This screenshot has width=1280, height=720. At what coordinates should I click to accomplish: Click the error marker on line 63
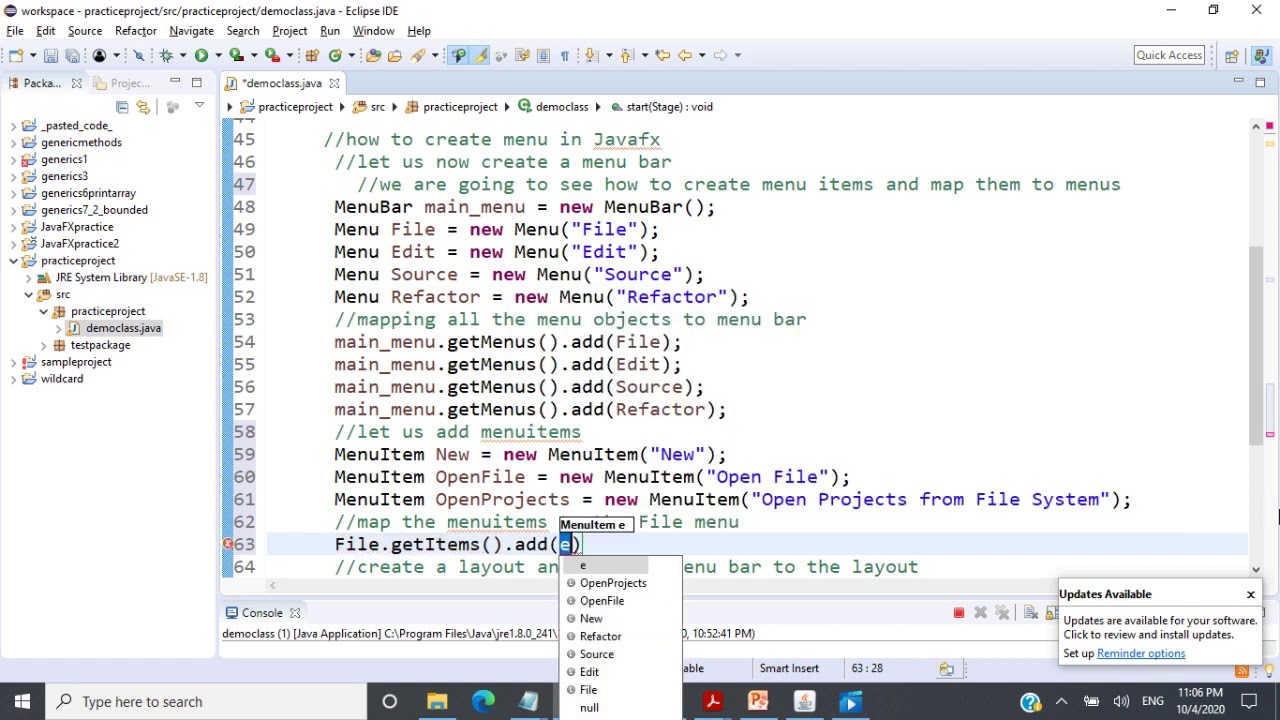tap(228, 544)
